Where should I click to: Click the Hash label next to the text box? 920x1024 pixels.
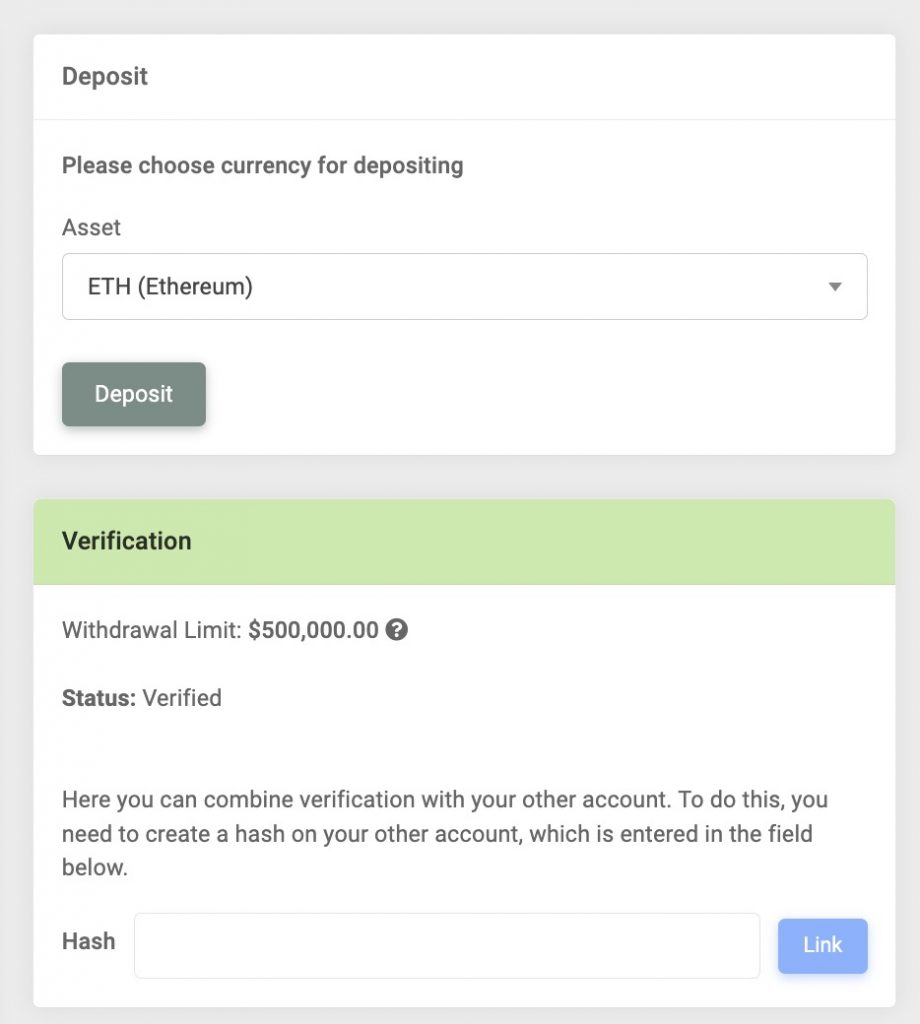[88, 941]
